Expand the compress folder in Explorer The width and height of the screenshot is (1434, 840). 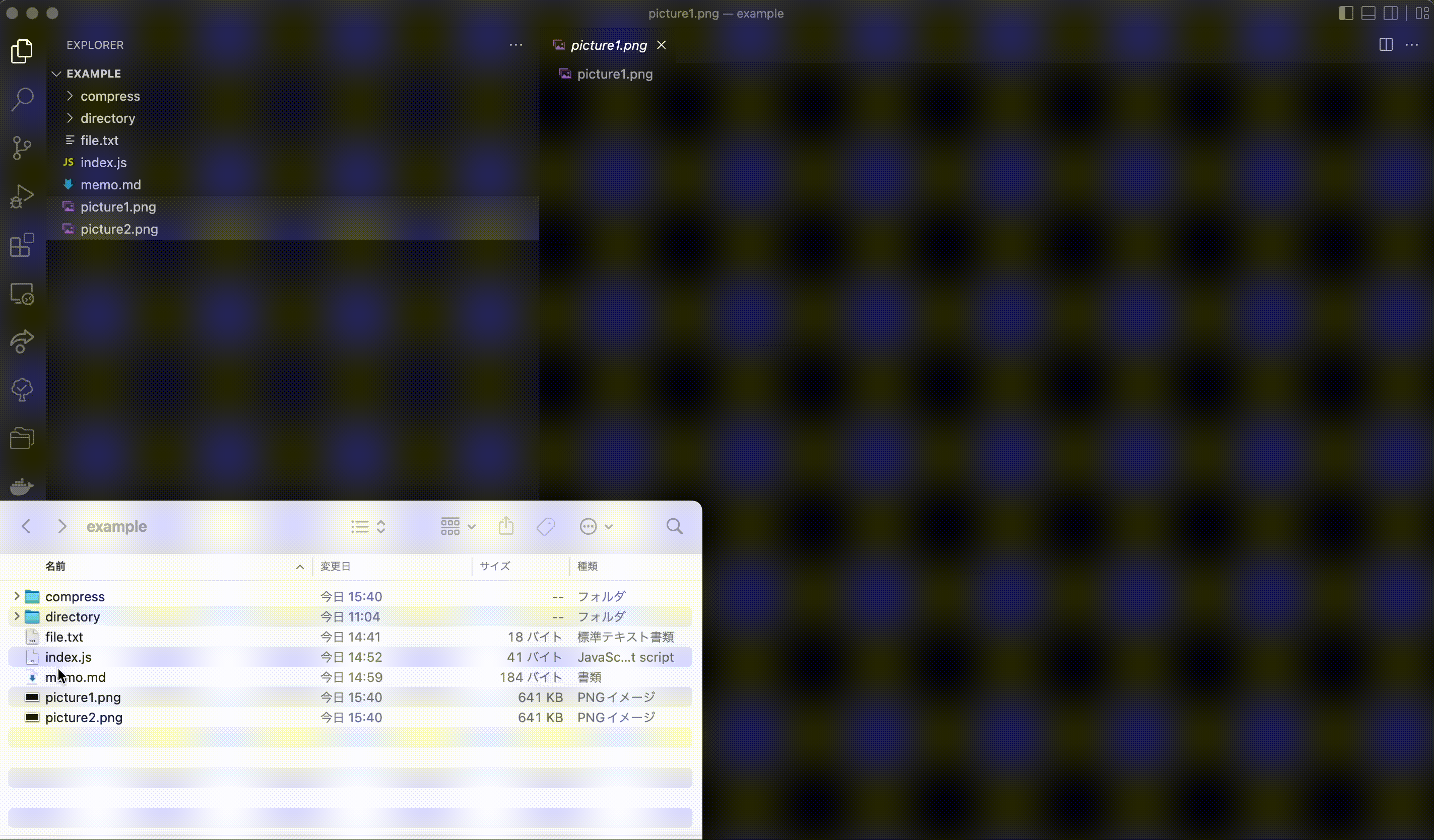pos(110,96)
